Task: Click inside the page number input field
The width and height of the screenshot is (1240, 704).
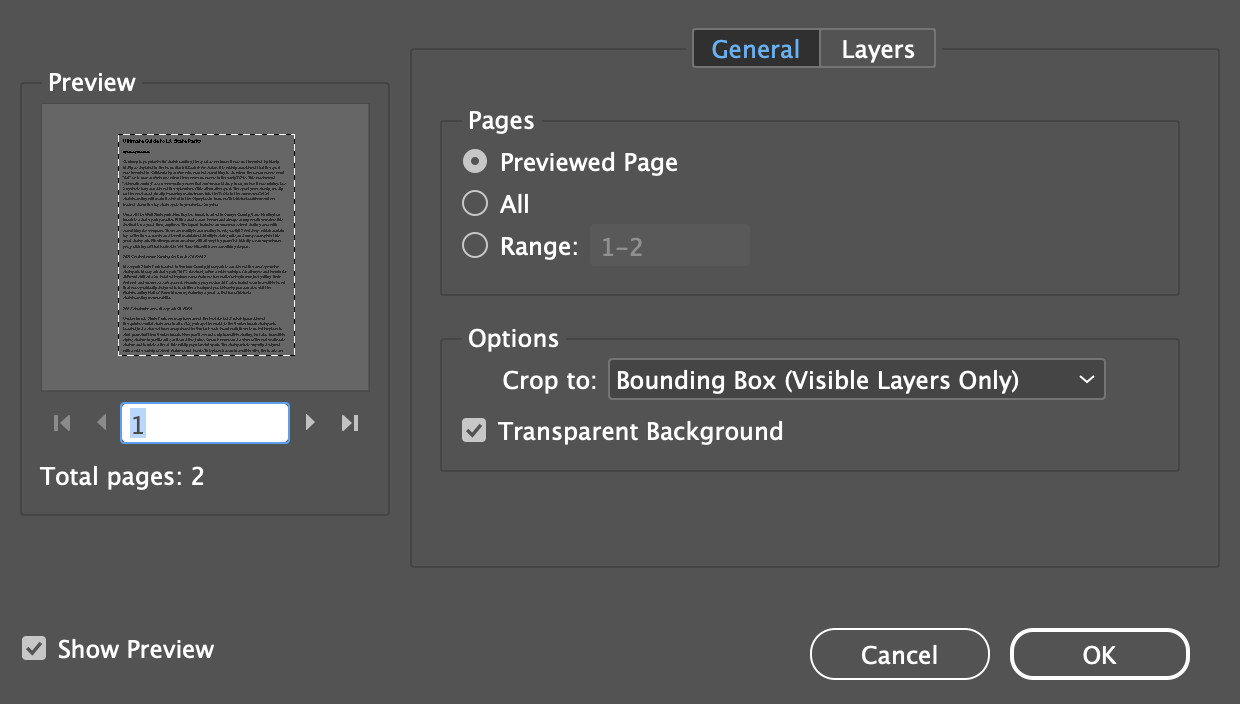Action: click(205, 422)
